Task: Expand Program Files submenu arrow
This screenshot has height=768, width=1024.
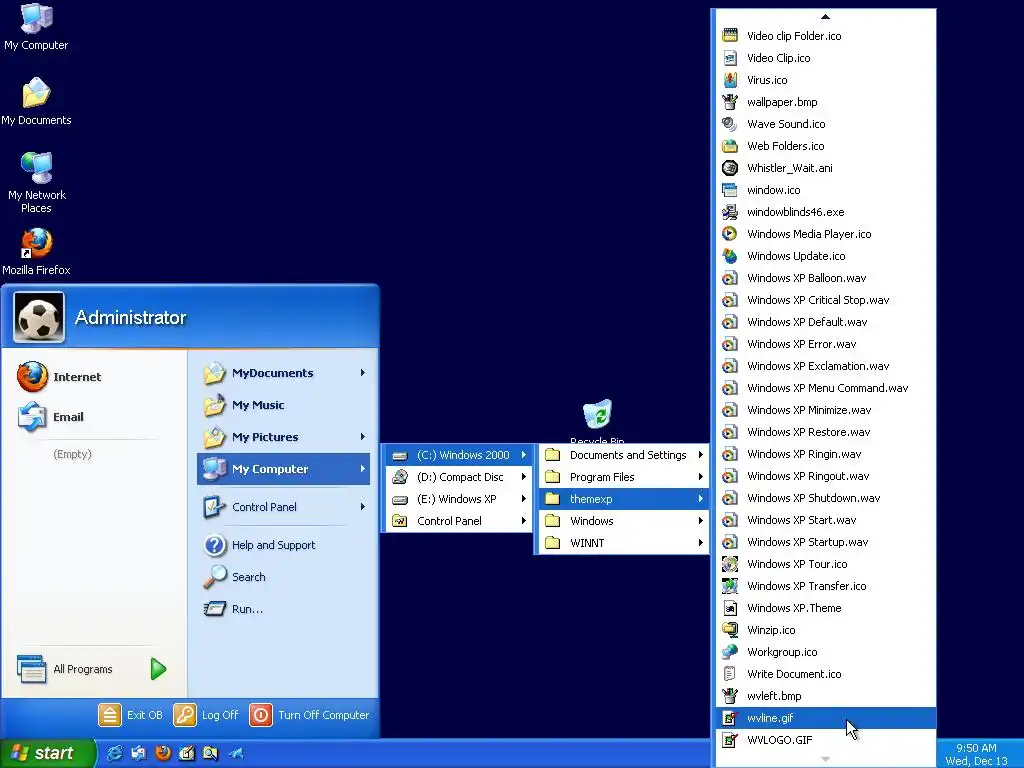Action: [x=700, y=477]
